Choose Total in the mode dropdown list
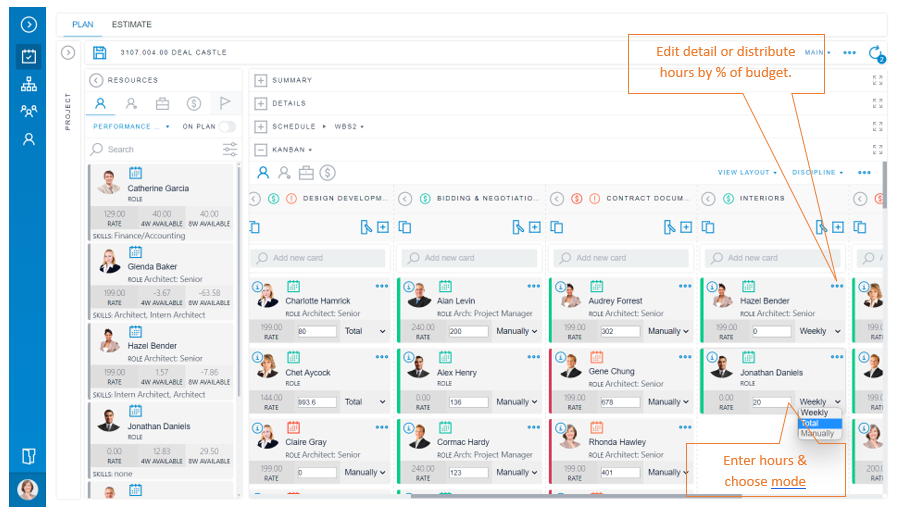Screen dimensions: 901x514 point(819,423)
